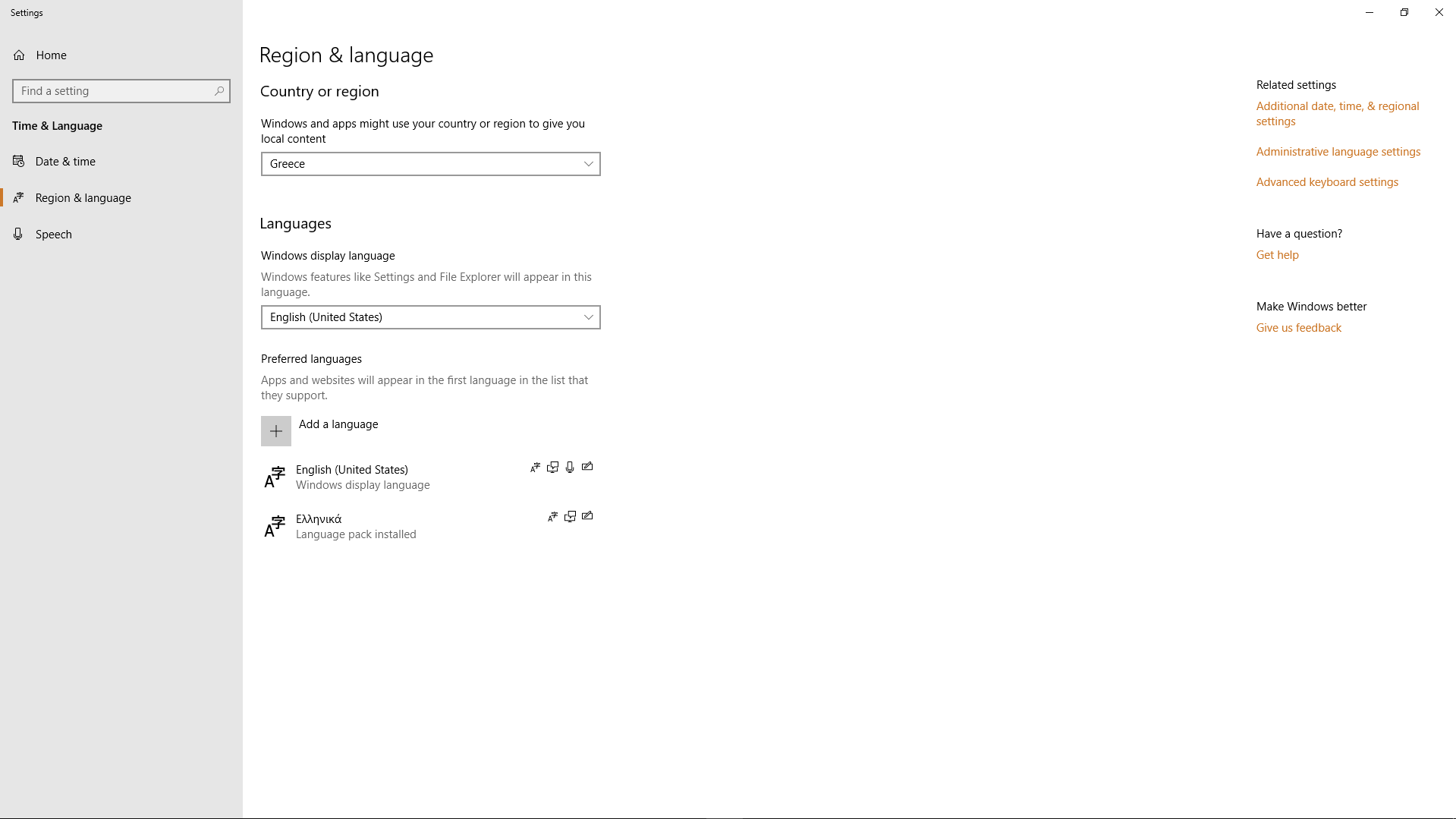The width and height of the screenshot is (1456, 819).
Task: Focus the Find a setting field
Action: point(114,91)
